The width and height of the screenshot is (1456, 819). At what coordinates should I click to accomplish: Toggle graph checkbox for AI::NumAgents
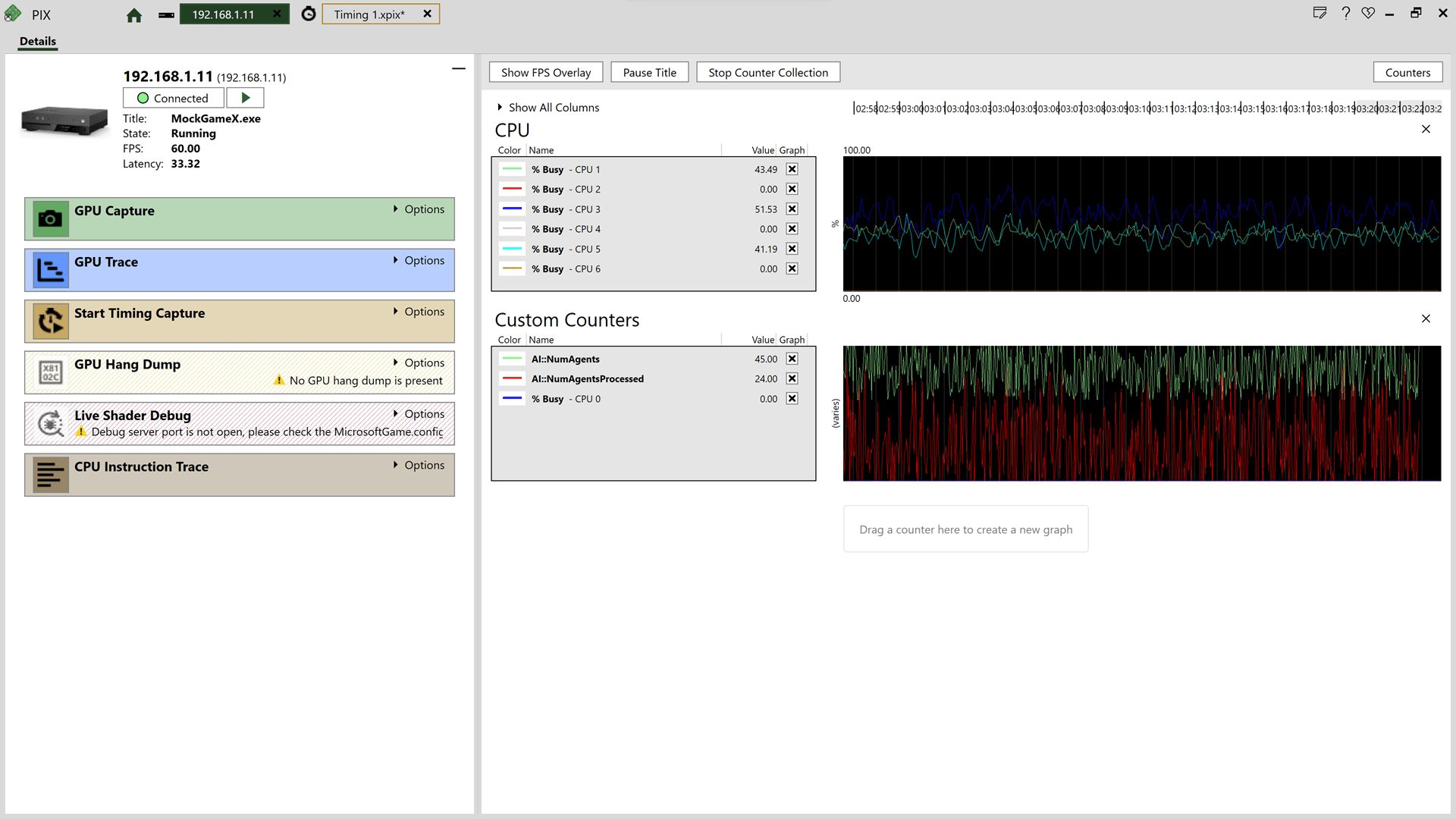792,359
